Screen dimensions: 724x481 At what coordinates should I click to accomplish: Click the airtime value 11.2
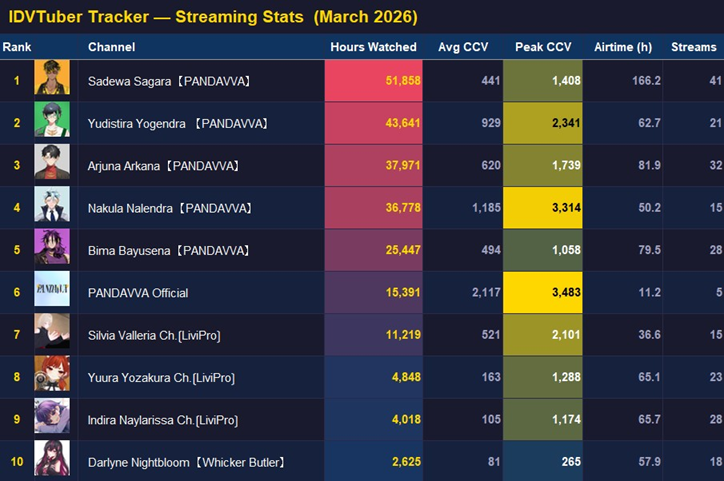click(x=650, y=292)
